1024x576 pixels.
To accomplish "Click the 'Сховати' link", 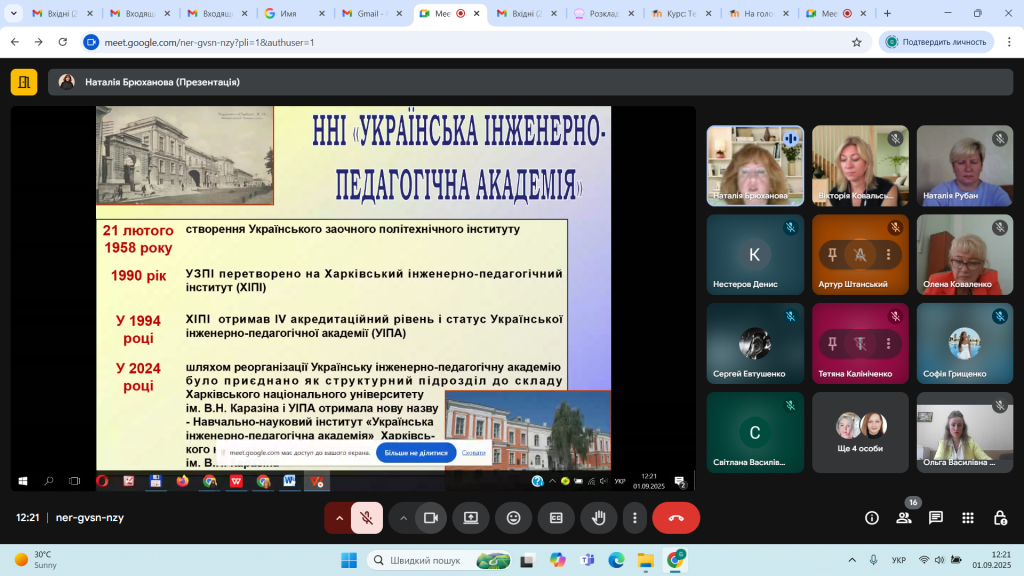I will point(473,453).
